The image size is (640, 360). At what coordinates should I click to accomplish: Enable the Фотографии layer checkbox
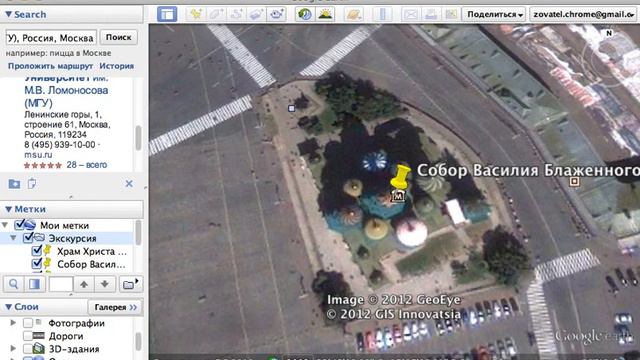28,323
